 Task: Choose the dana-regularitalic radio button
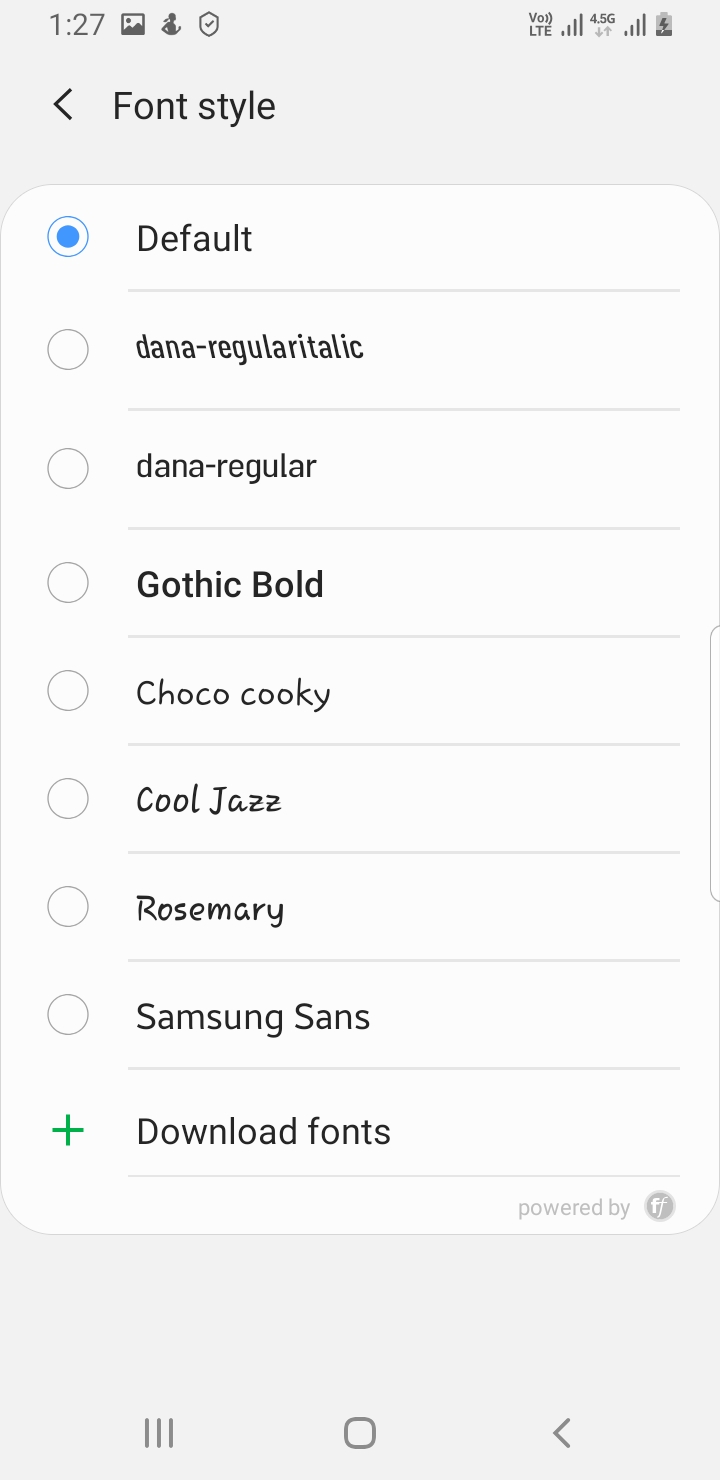click(68, 350)
